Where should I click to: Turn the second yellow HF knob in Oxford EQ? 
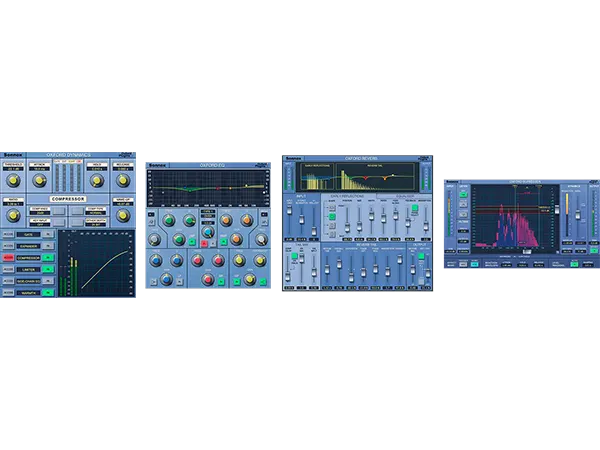[x=260, y=261]
